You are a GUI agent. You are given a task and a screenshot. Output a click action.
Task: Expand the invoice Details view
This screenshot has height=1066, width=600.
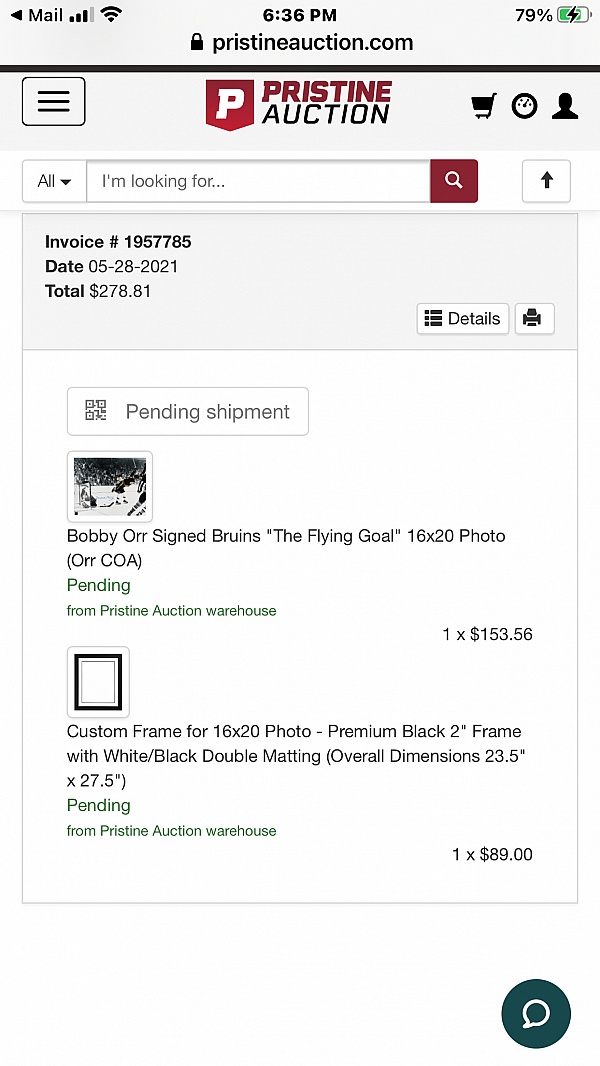(462, 318)
